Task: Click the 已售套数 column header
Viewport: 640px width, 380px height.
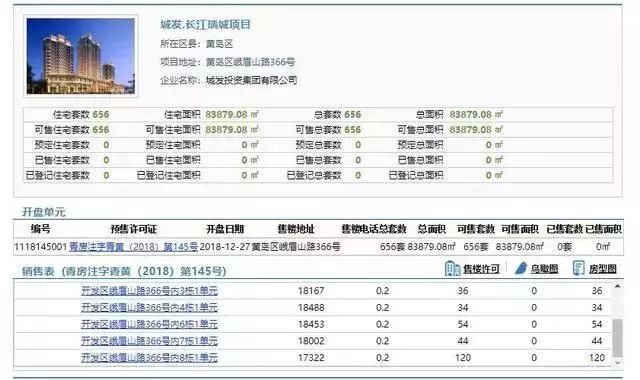Action: tap(564, 229)
